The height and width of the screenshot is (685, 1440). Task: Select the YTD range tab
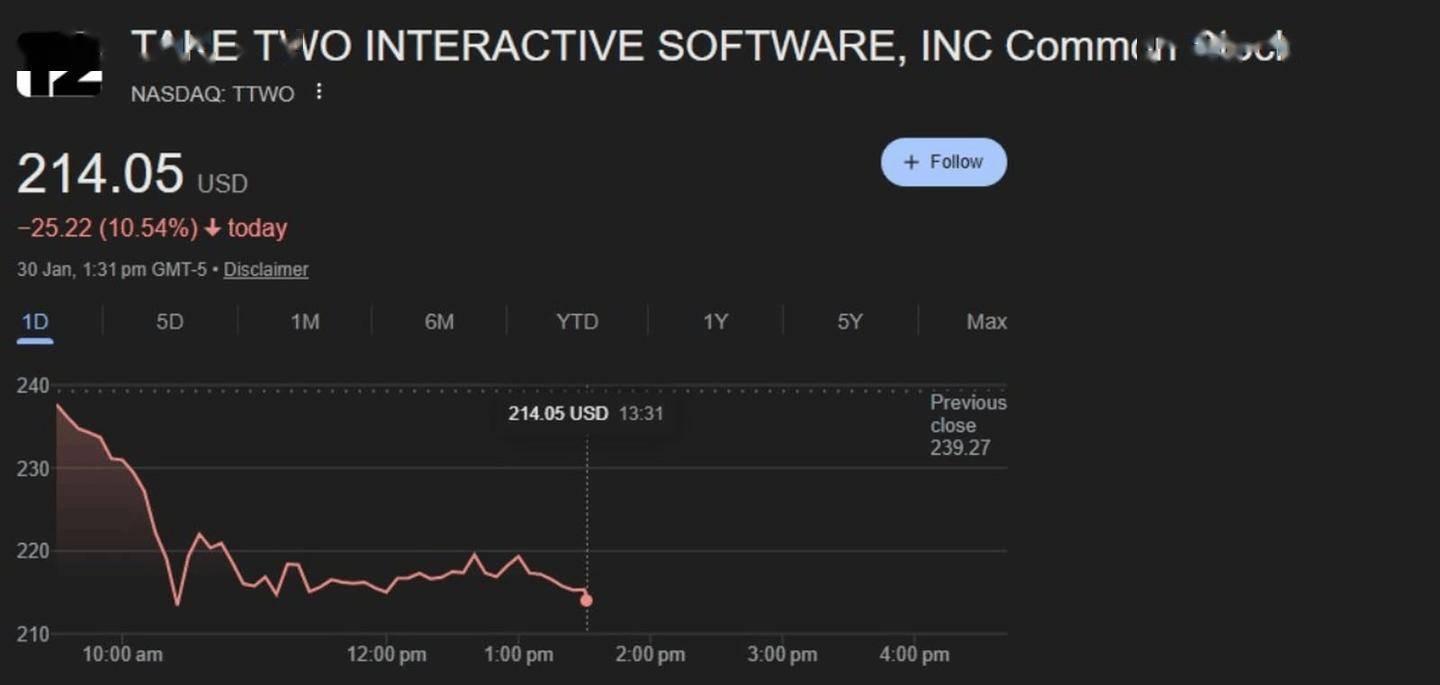point(577,322)
